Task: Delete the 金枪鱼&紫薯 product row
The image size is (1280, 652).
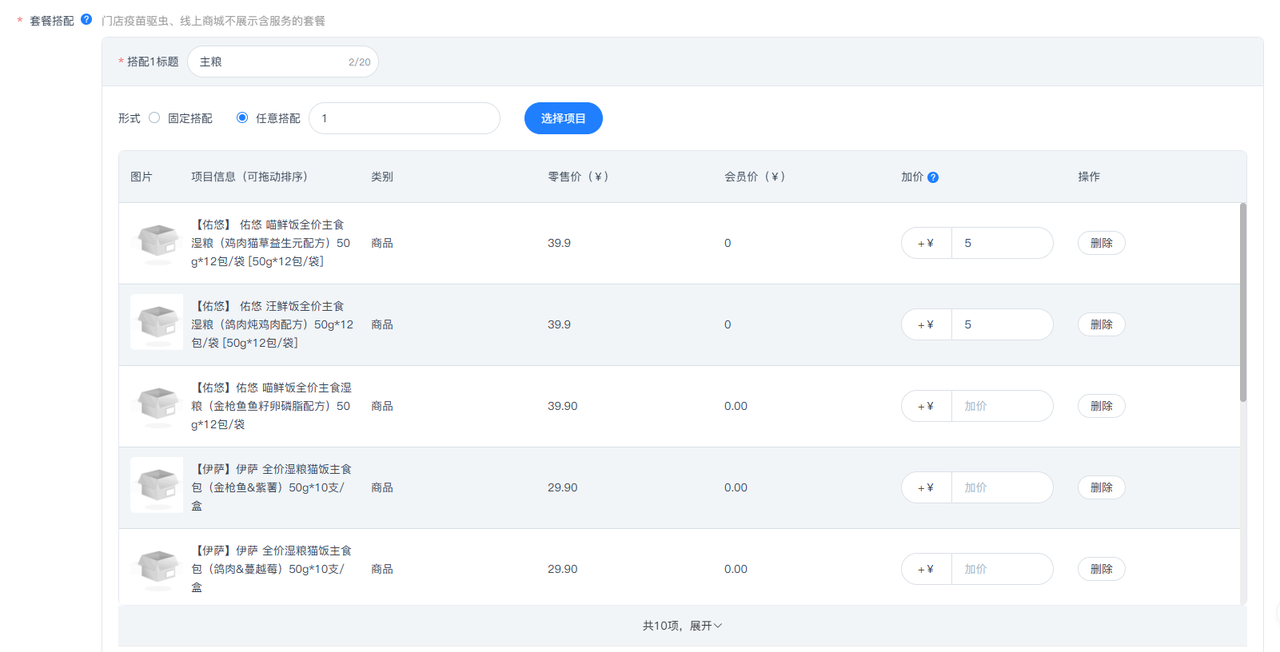Action: [x=1101, y=488]
